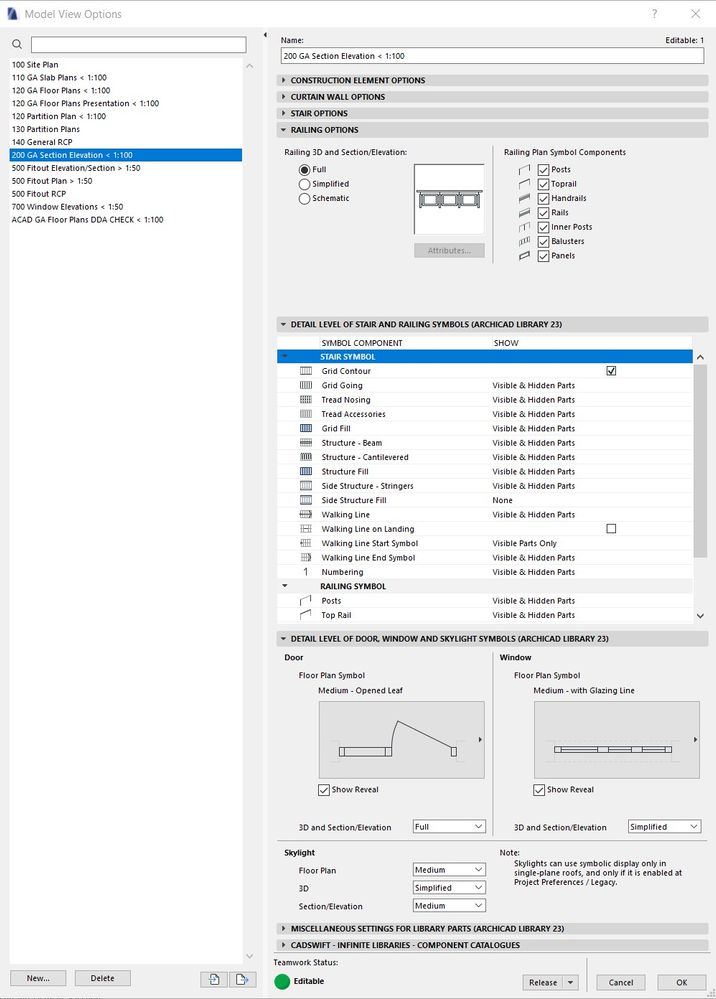716x999 pixels.
Task: Click the Side Structure - Stringers icon
Action: coord(306,485)
